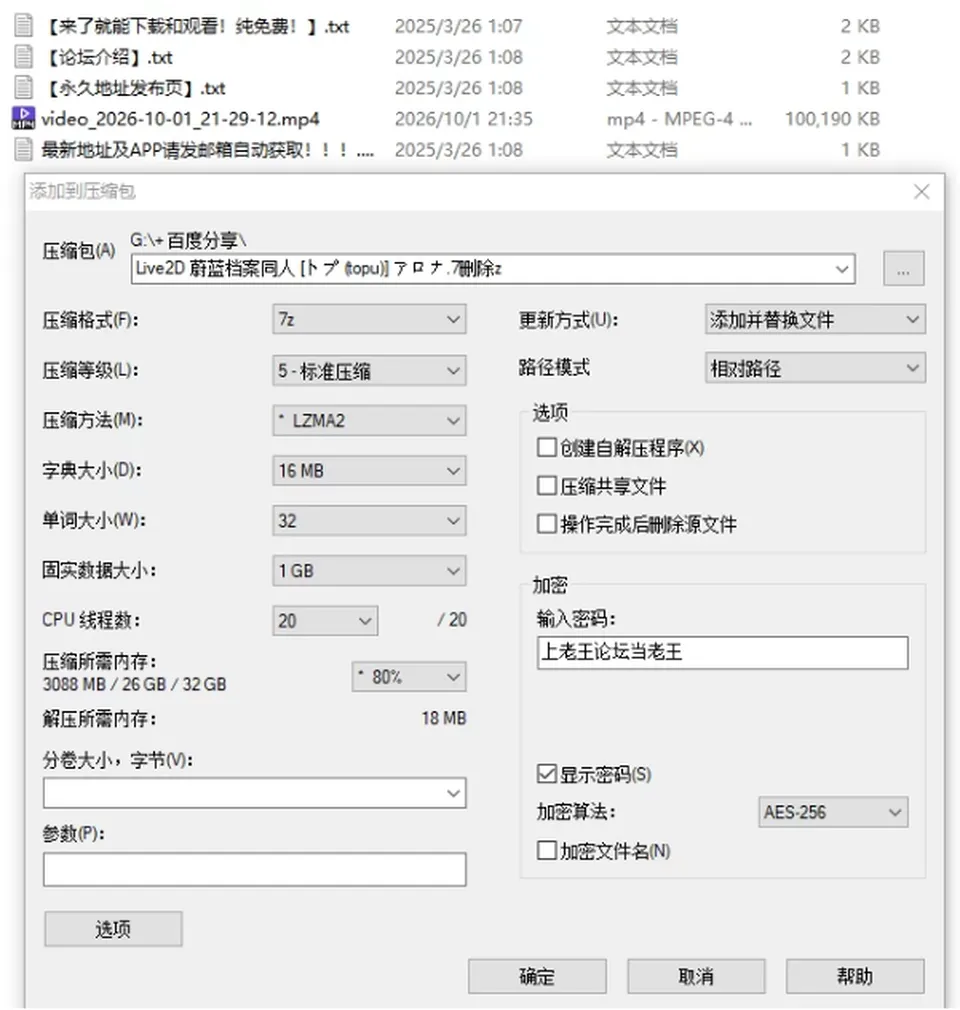Select the file video_2026-10-01_21-29-12.mp4

point(180,119)
